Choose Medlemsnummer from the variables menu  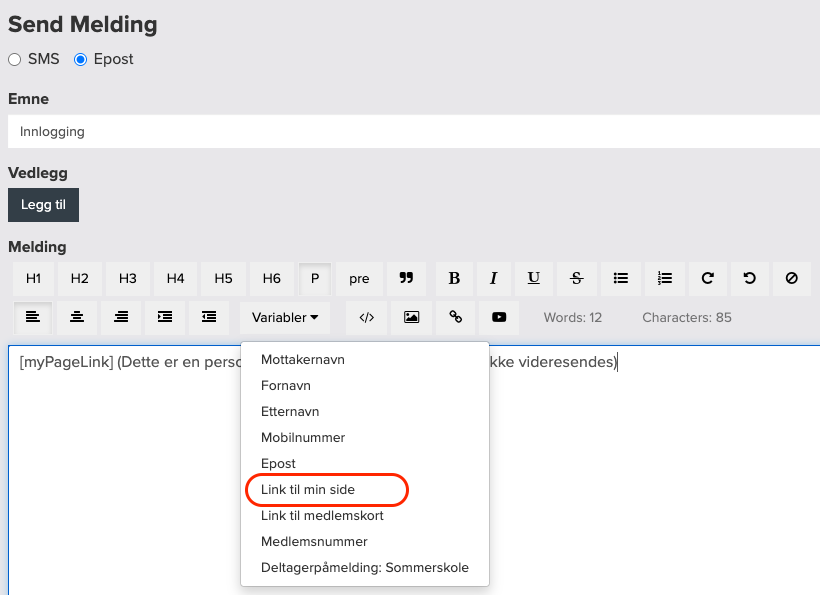365,542
